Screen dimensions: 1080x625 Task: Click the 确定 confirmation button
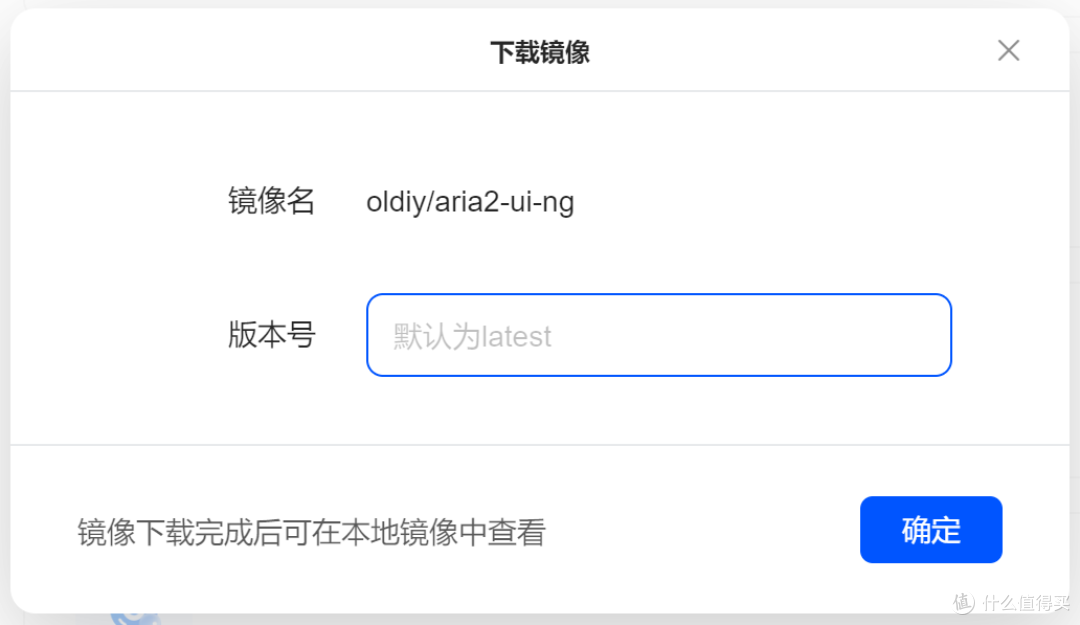click(x=931, y=529)
